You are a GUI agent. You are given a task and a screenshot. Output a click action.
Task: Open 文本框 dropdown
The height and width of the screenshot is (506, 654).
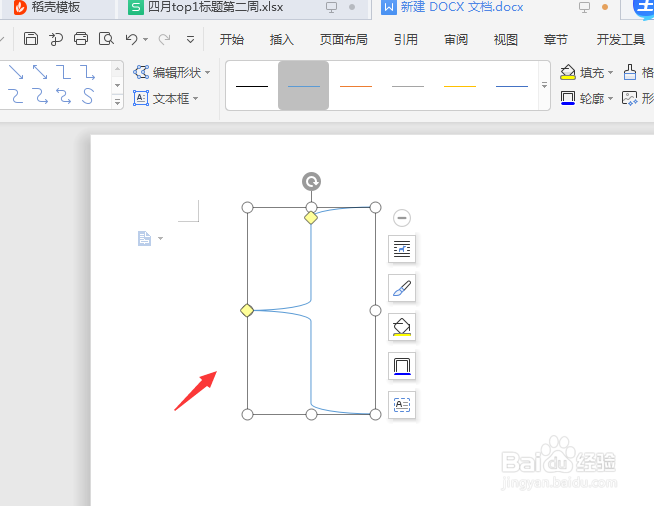(166, 98)
